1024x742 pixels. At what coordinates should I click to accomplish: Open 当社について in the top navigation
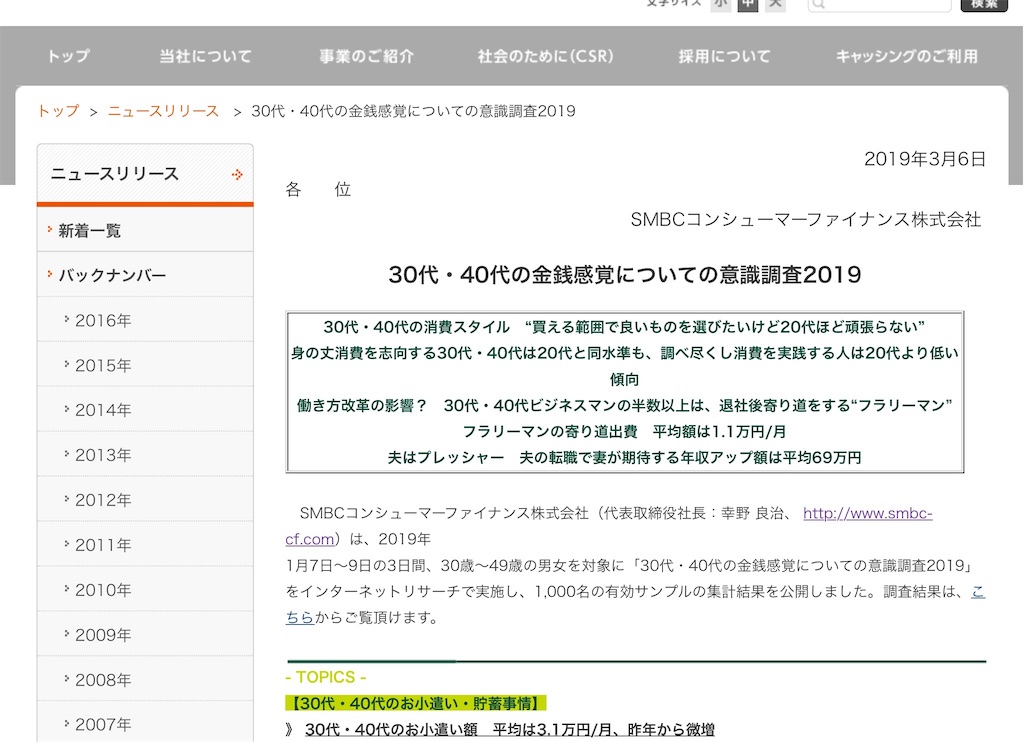tap(205, 56)
